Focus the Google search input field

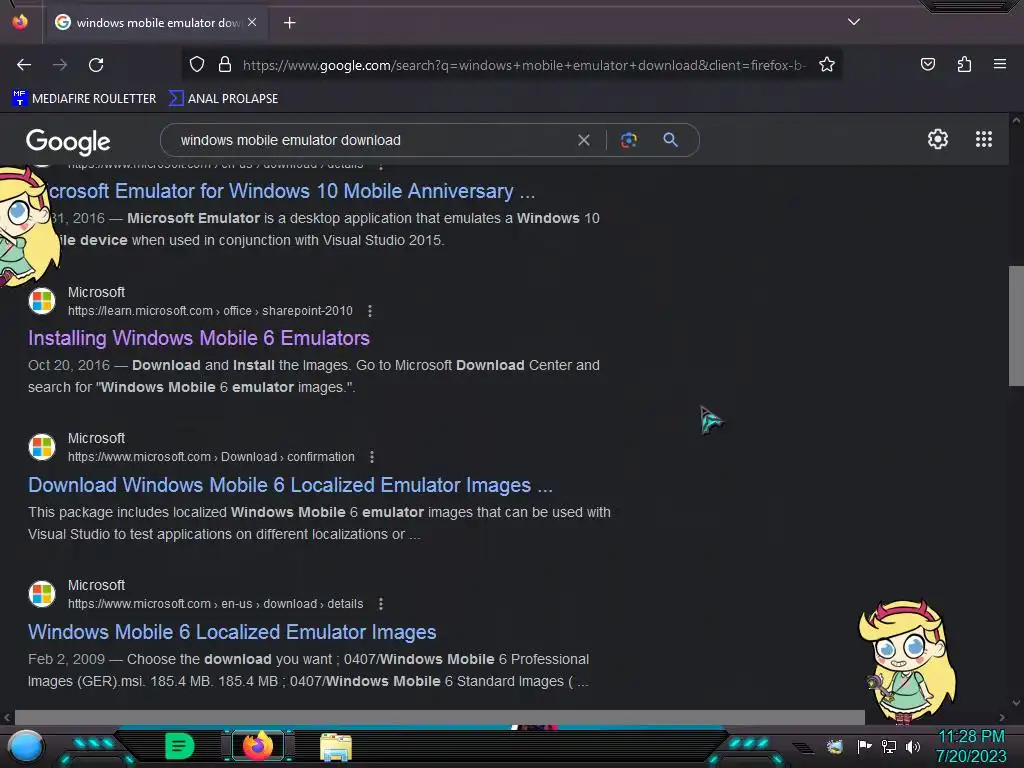(x=372, y=140)
